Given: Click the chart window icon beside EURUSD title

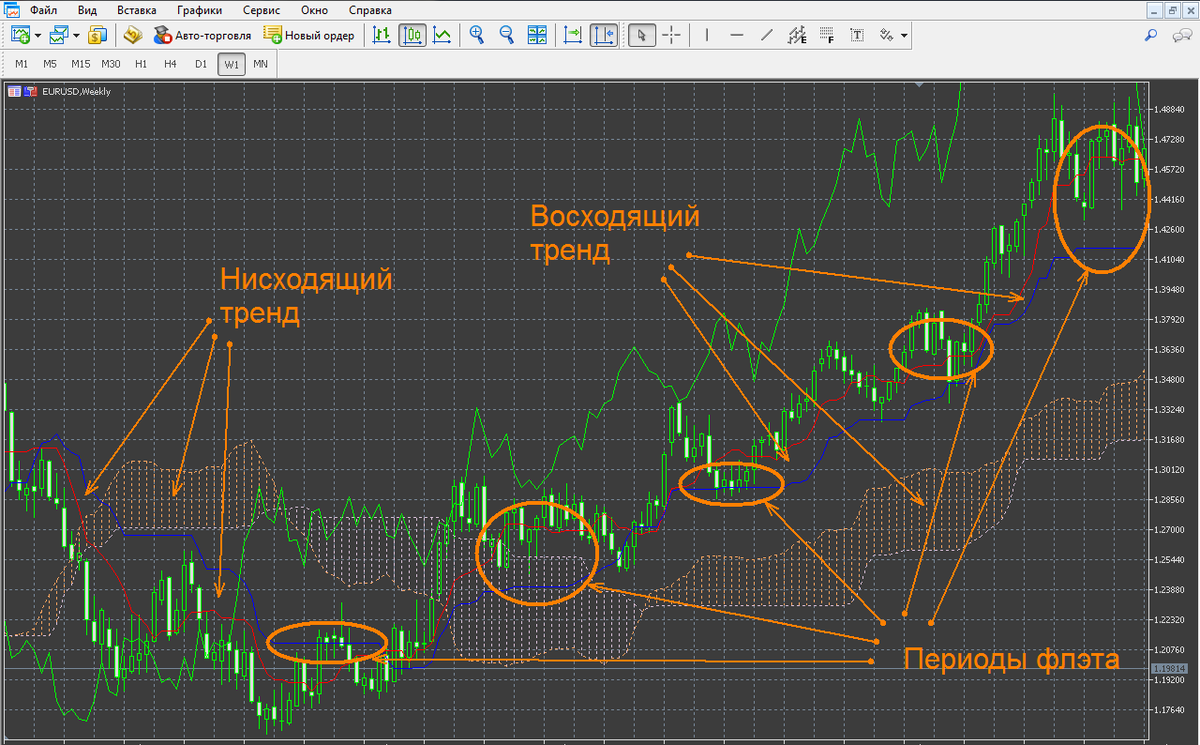Looking at the screenshot, I should 14,91.
